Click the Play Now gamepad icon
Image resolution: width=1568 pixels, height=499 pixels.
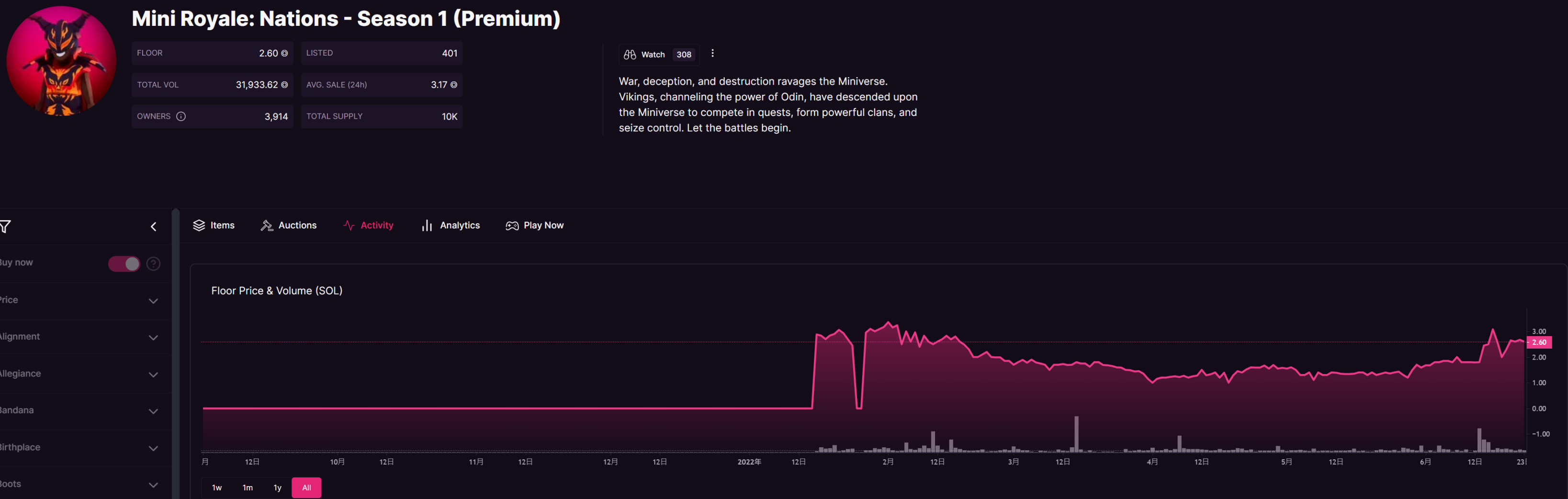(x=512, y=226)
